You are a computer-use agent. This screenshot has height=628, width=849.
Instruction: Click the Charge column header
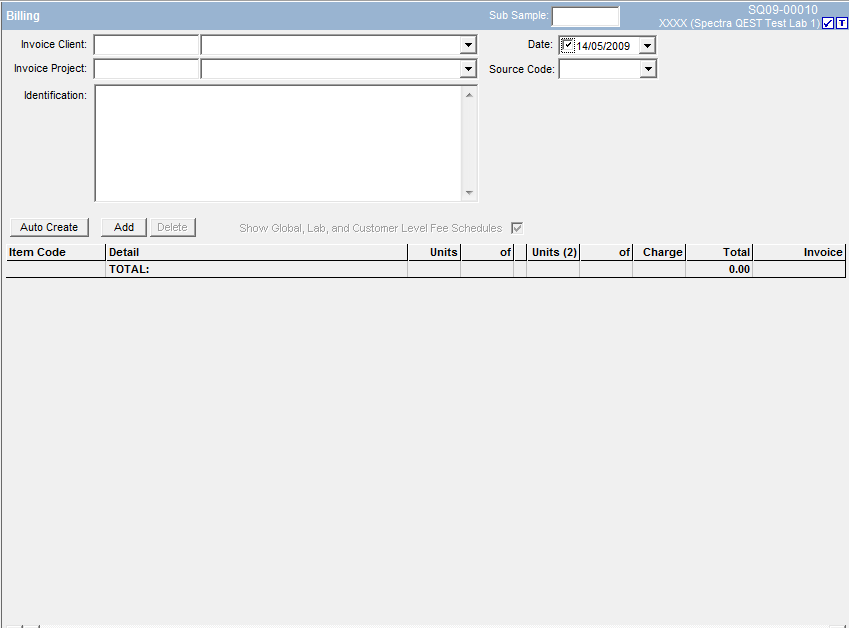660,252
